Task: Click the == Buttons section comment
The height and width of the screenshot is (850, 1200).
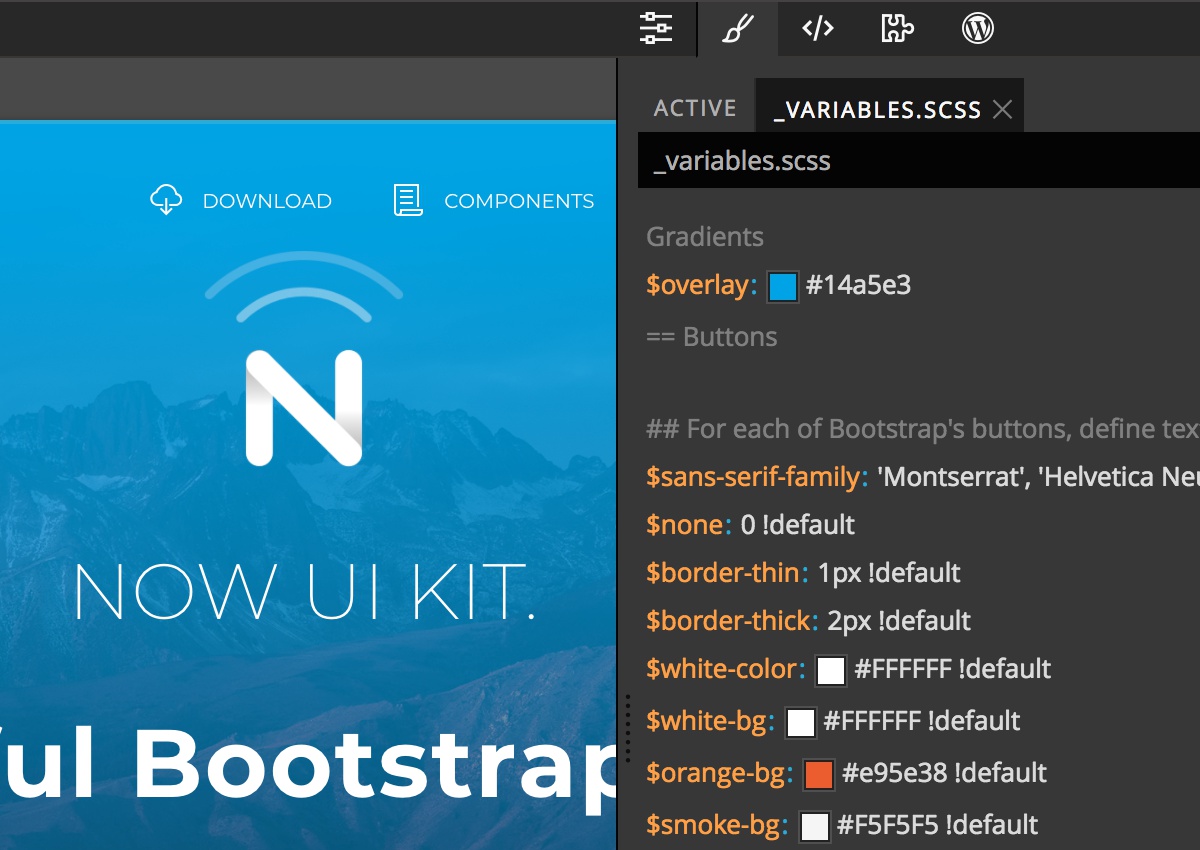Action: 711,337
